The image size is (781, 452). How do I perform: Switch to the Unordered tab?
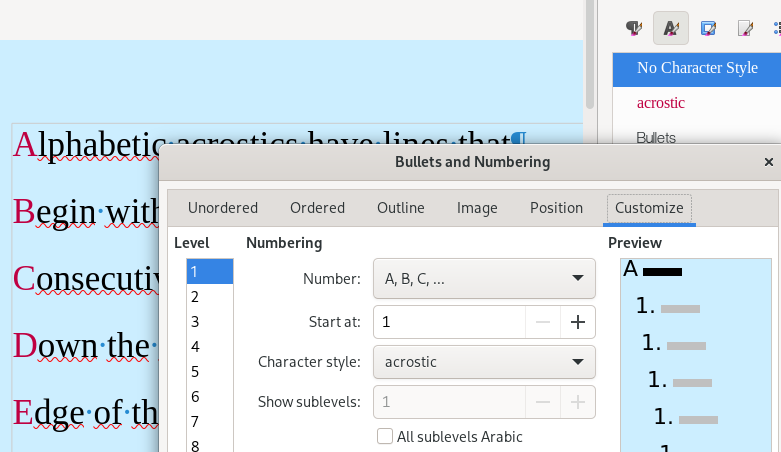(223, 208)
